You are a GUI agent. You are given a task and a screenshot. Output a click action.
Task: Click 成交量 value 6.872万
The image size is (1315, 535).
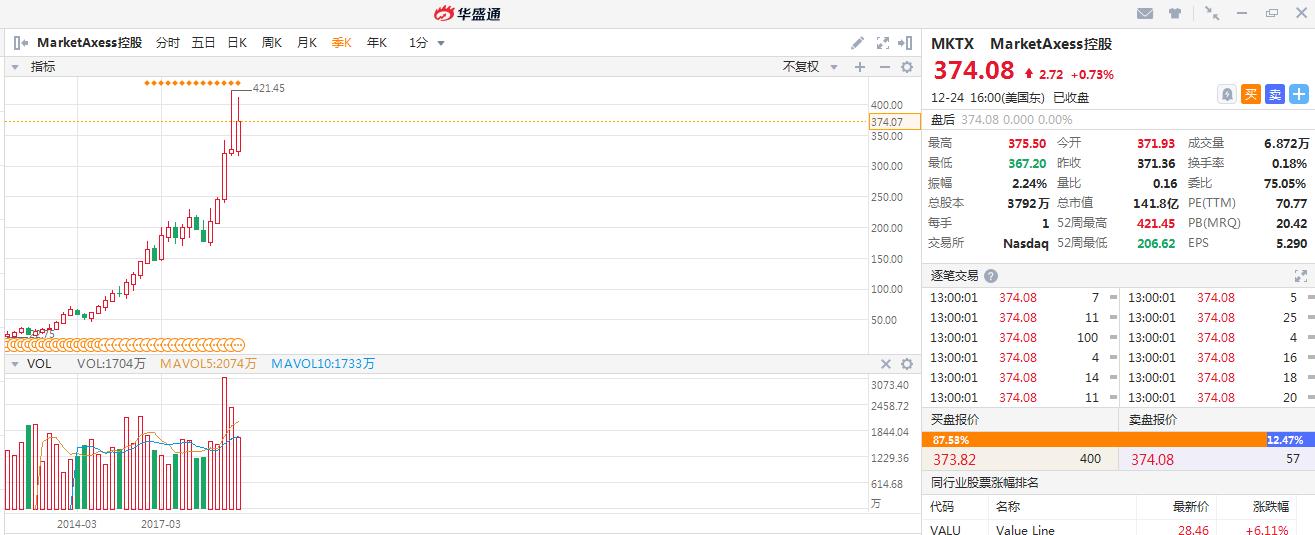pyautogui.click(x=1286, y=143)
